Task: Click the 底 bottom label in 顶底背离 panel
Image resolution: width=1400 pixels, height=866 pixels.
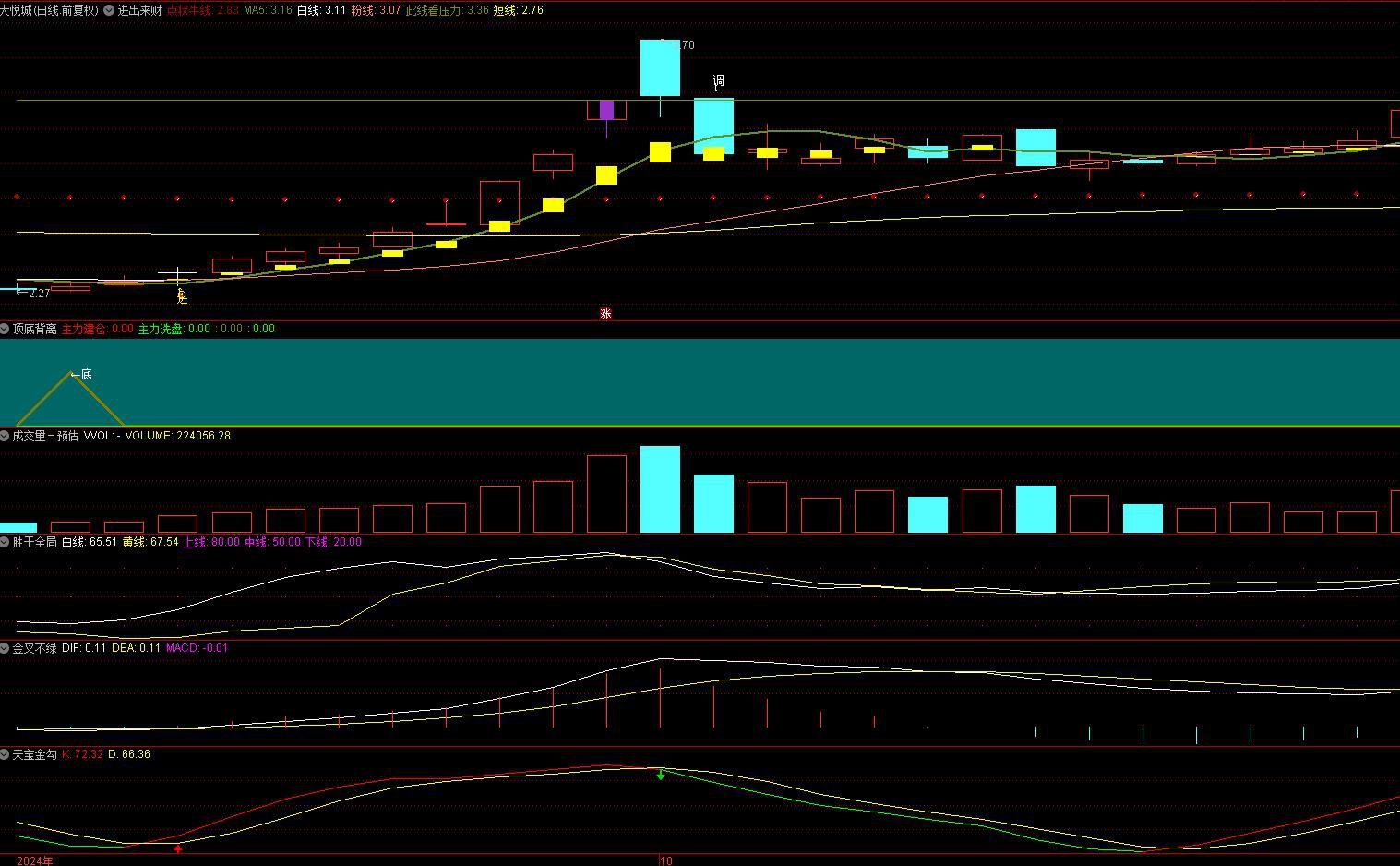Action: pos(86,374)
